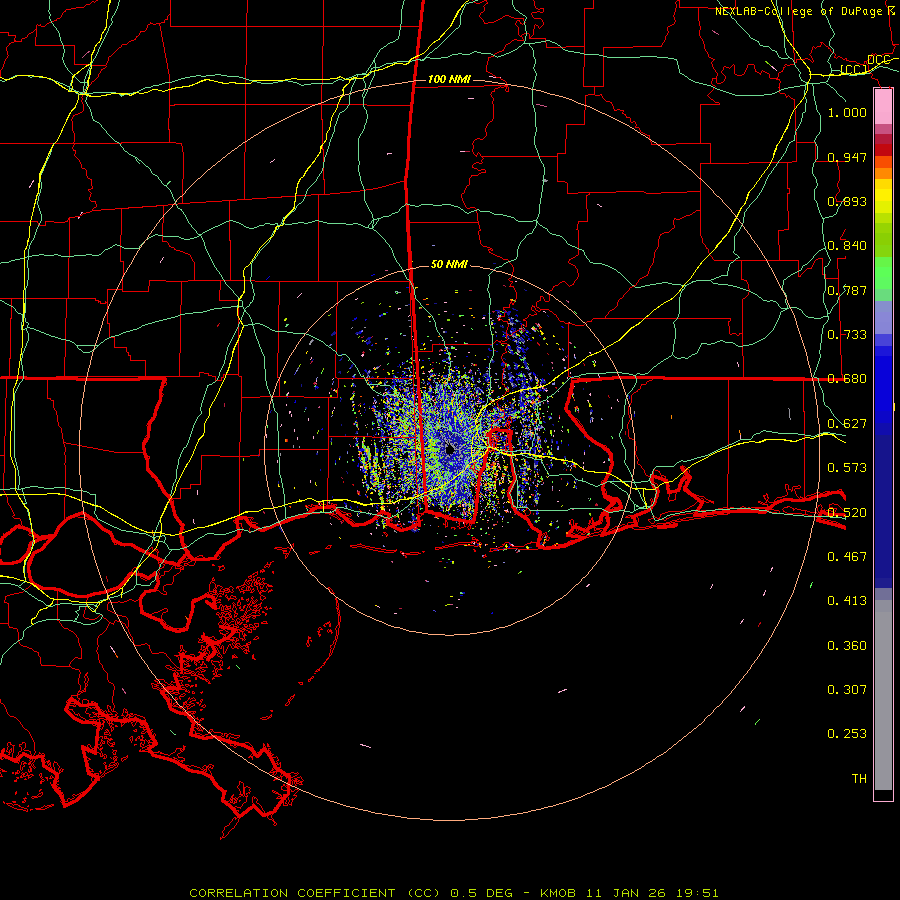Click the 0.307 legend value
The width and height of the screenshot is (900, 900).
coord(847,689)
